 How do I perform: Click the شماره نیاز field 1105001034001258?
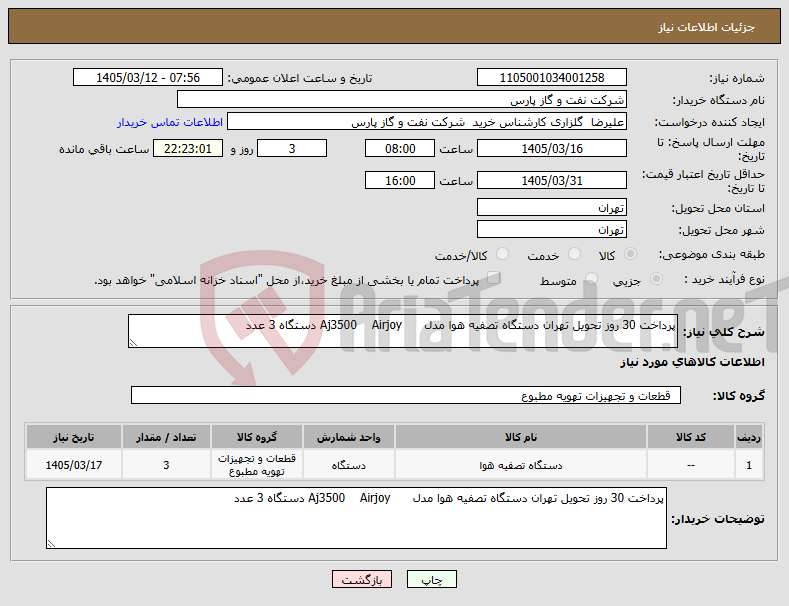coord(551,78)
